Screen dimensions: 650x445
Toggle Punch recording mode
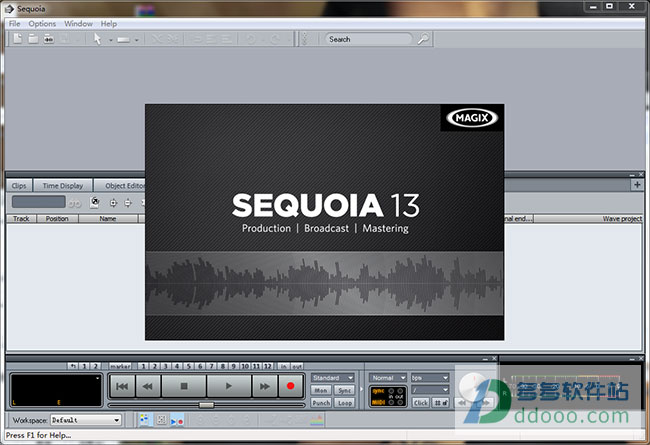pyautogui.click(x=321, y=403)
